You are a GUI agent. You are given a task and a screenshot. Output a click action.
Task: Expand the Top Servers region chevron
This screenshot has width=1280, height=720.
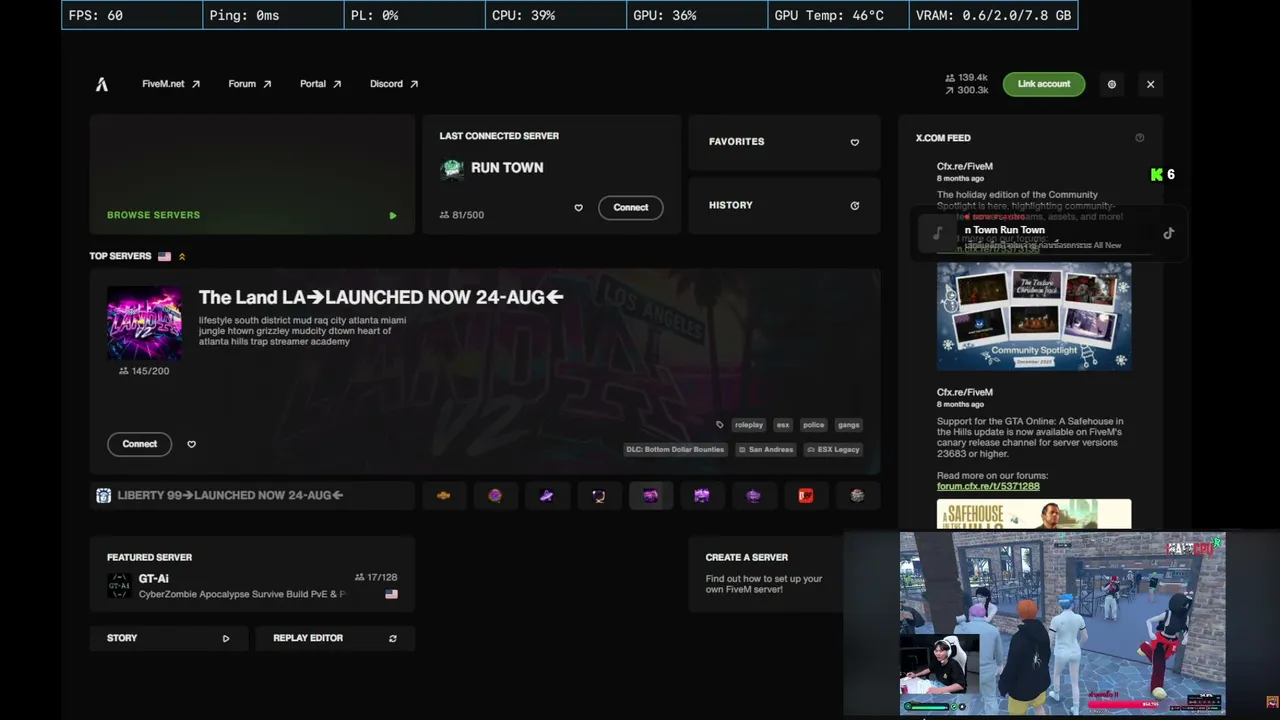coord(182,257)
